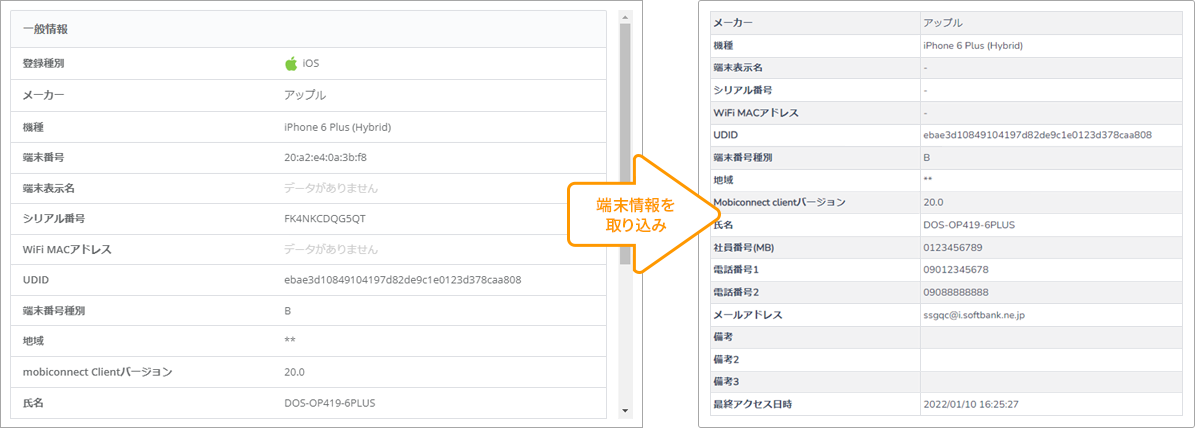Click 端末表示名 label in the left panel
This screenshot has height=428, width=1195.
tap(49, 187)
